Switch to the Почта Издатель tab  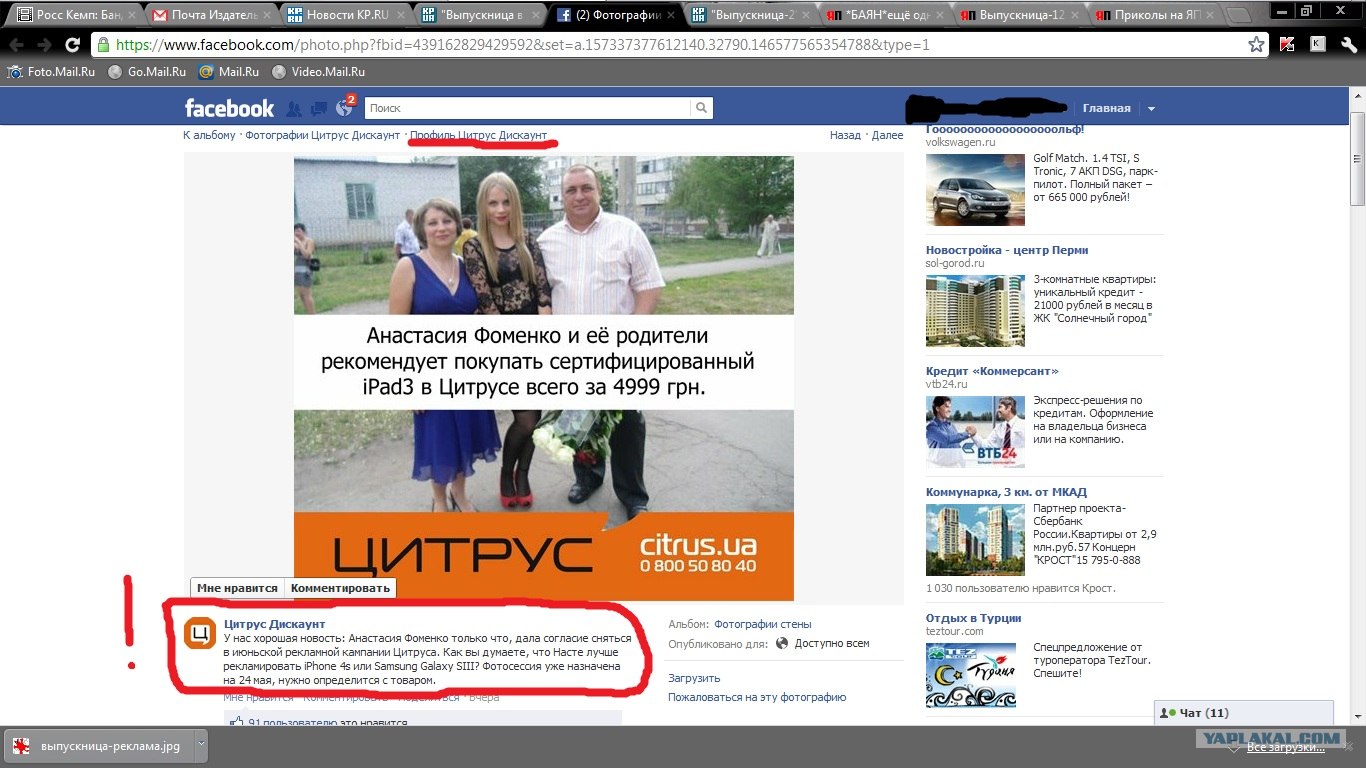click(210, 15)
